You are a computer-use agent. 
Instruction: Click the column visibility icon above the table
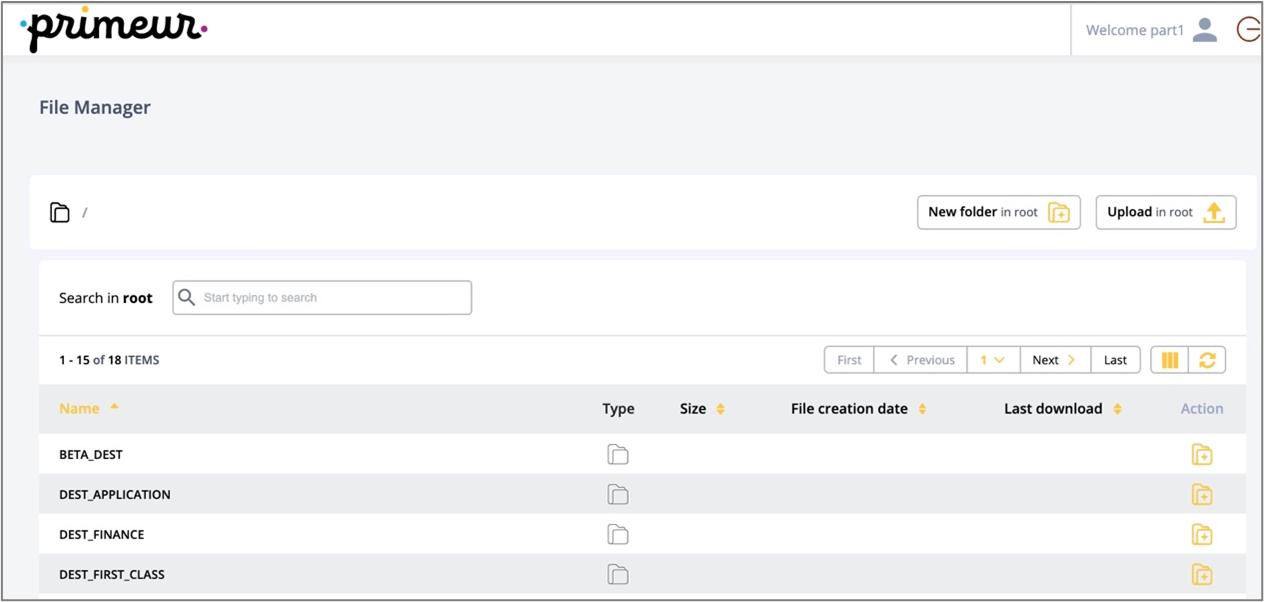click(x=1169, y=359)
